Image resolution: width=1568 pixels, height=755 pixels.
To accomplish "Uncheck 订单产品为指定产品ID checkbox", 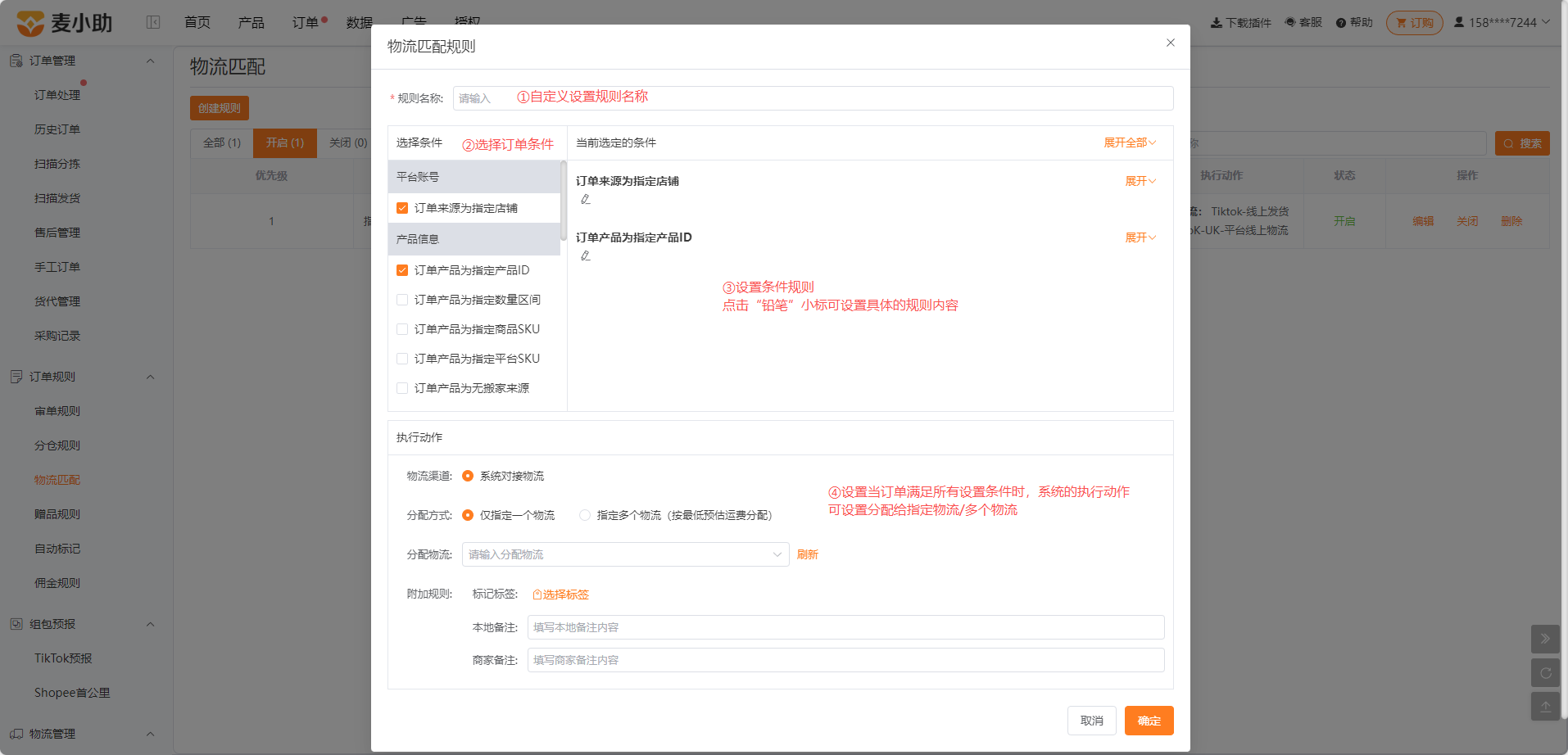I will click(x=402, y=270).
